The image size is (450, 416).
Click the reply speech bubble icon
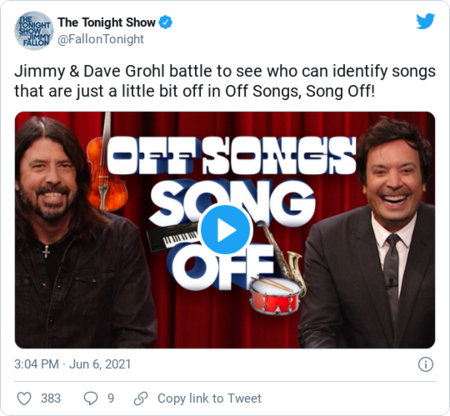tap(90, 398)
